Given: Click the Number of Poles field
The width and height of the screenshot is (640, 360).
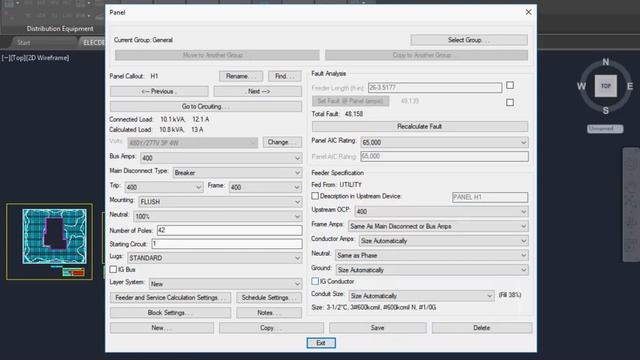Looking at the screenshot, I should 229,230.
